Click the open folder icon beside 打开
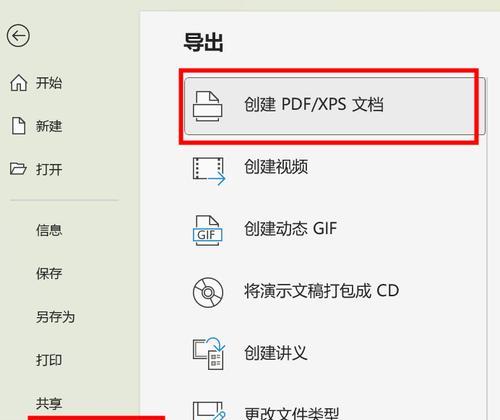 (x=18, y=169)
